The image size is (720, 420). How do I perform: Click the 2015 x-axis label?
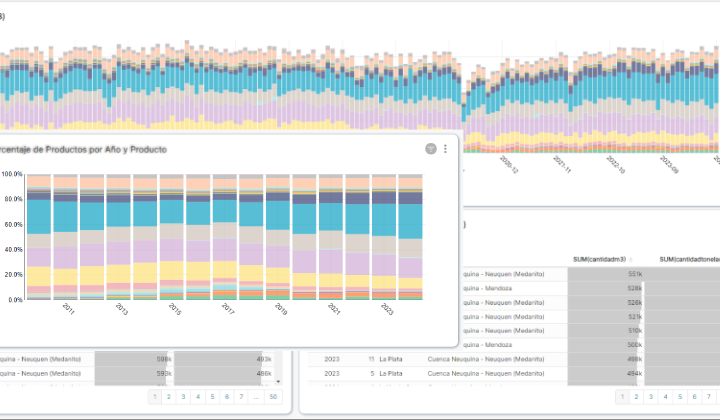click(174, 308)
